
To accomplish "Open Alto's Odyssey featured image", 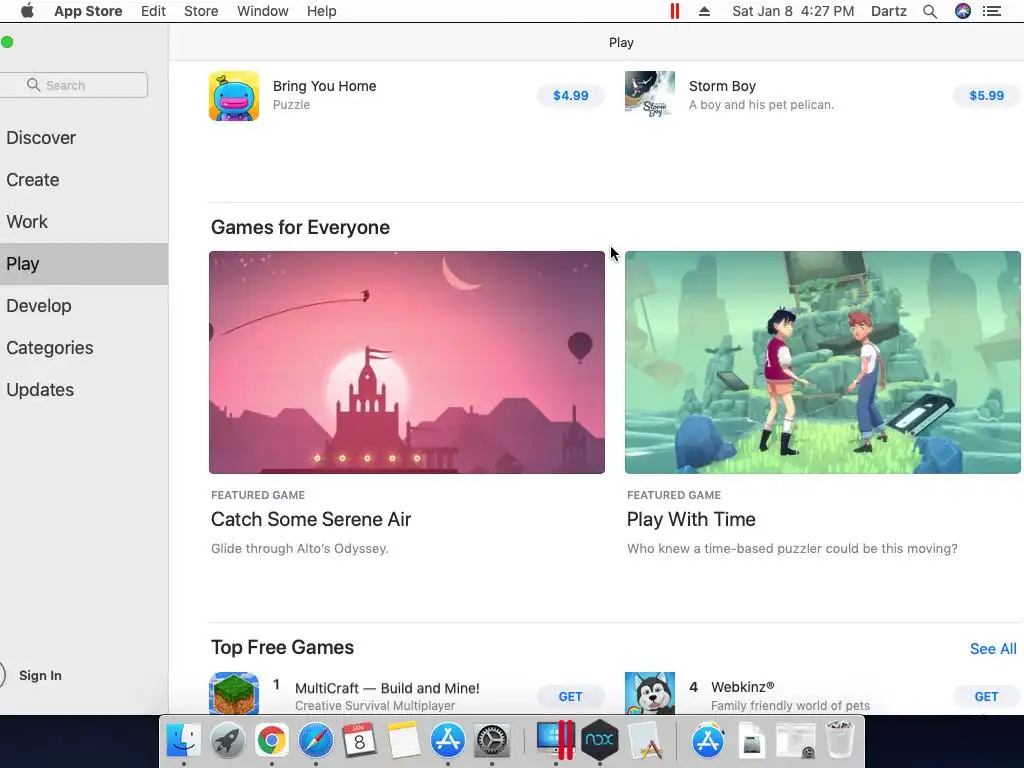I will pos(407,362).
